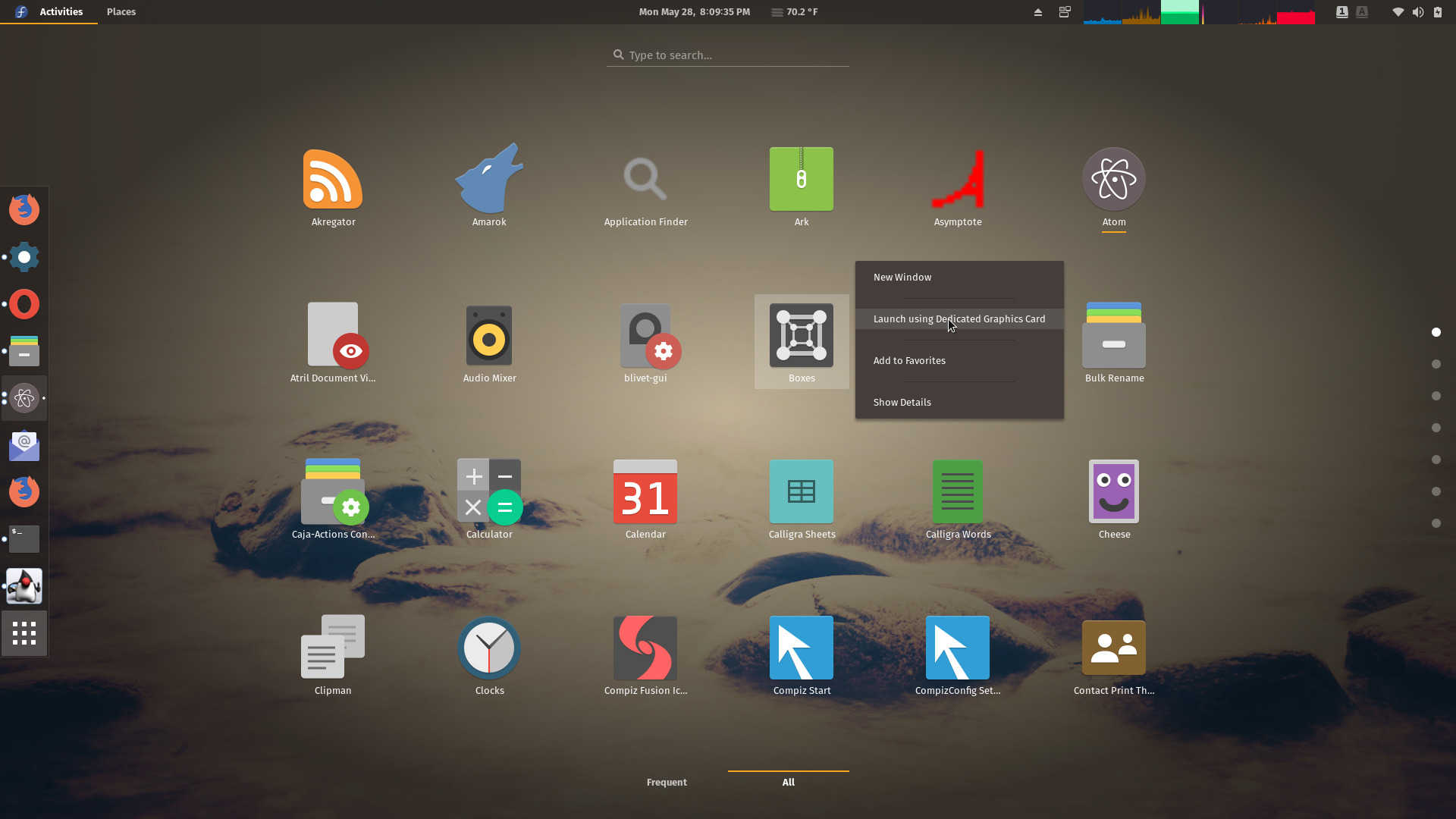
Task: Open the settings gear app in dock
Action: click(x=24, y=257)
